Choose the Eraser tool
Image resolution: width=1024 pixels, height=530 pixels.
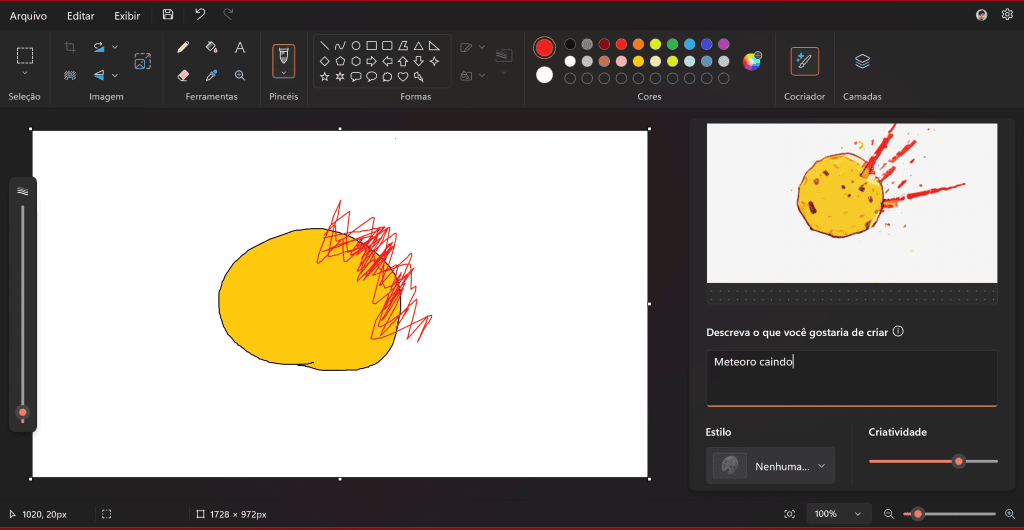(x=183, y=75)
